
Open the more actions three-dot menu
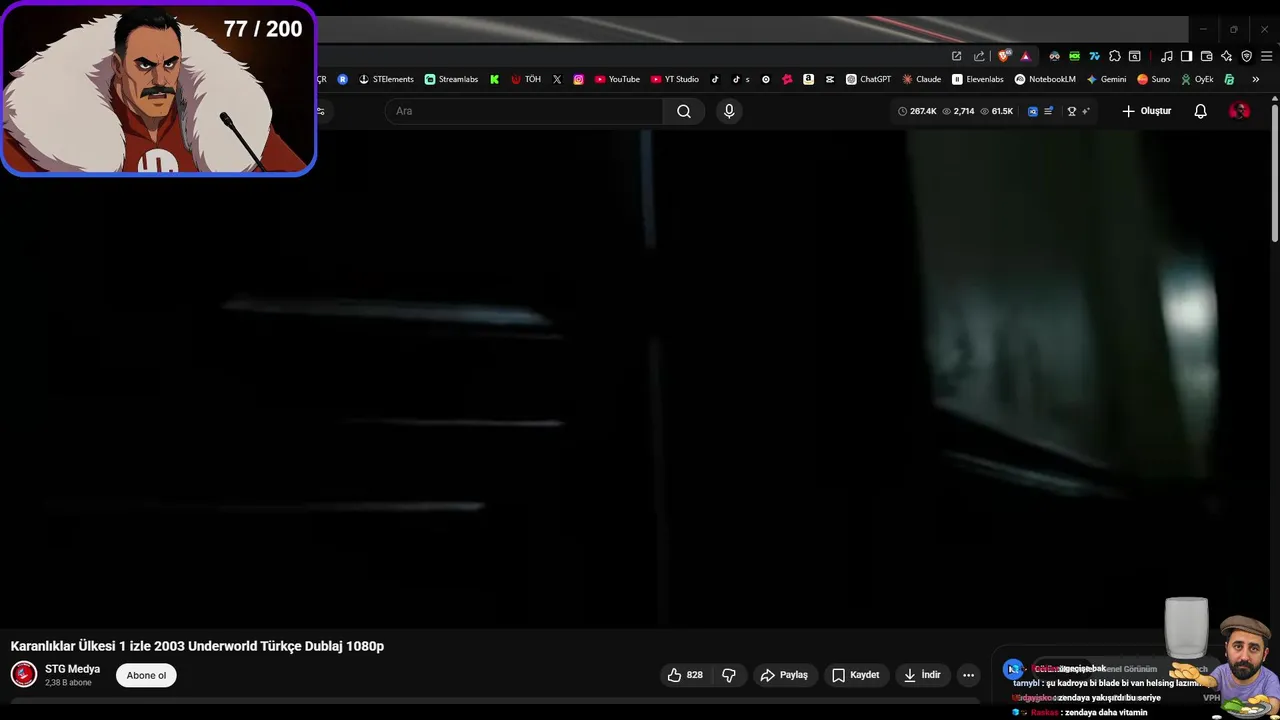968,675
